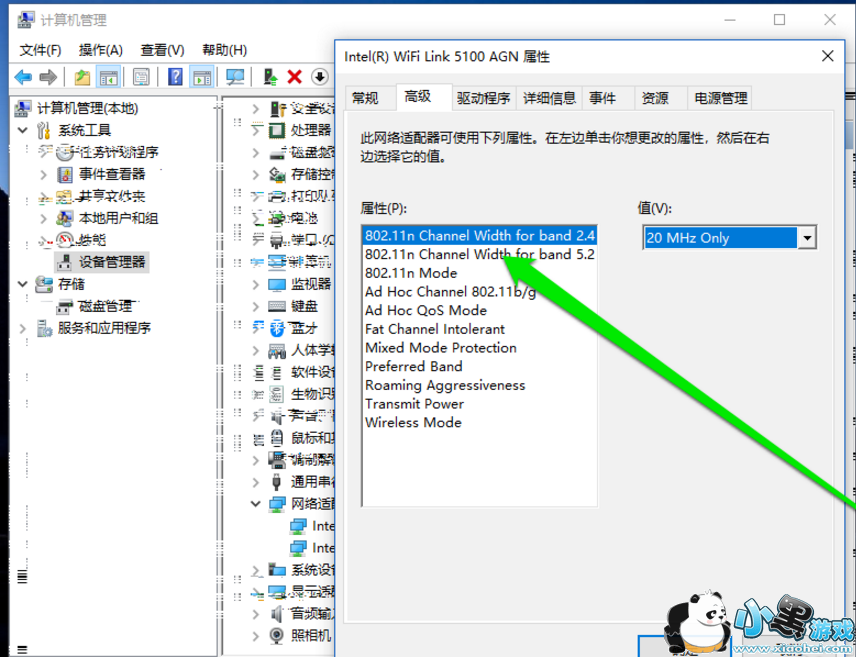The height and width of the screenshot is (657, 856).
Task: Click the red X Uninstall device icon
Action: point(294,77)
